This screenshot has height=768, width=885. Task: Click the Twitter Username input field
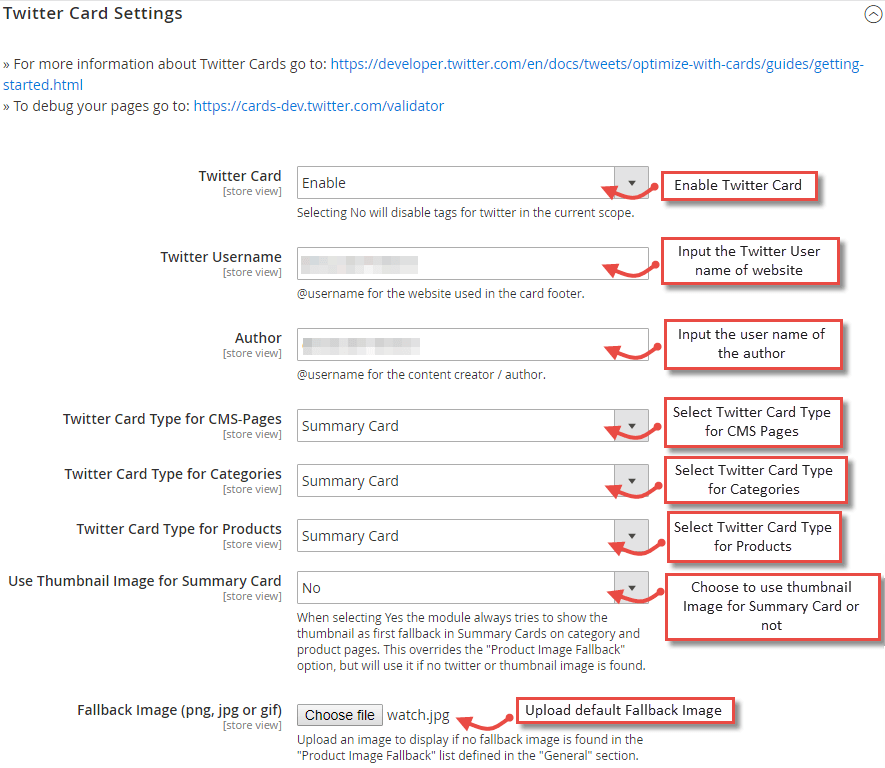[472, 264]
